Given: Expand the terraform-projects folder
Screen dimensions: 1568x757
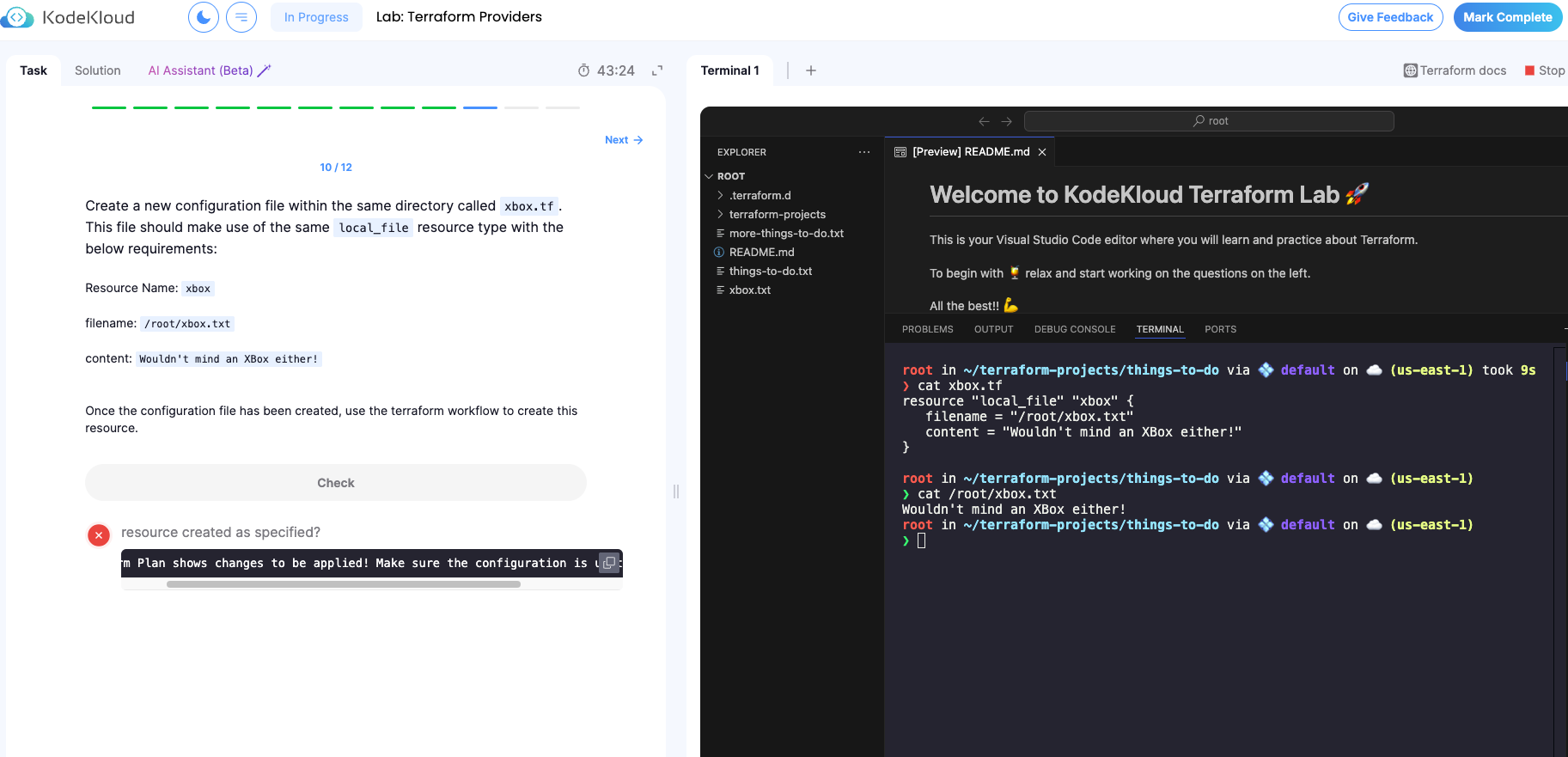Looking at the screenshot, I should [x=777, y=214].
